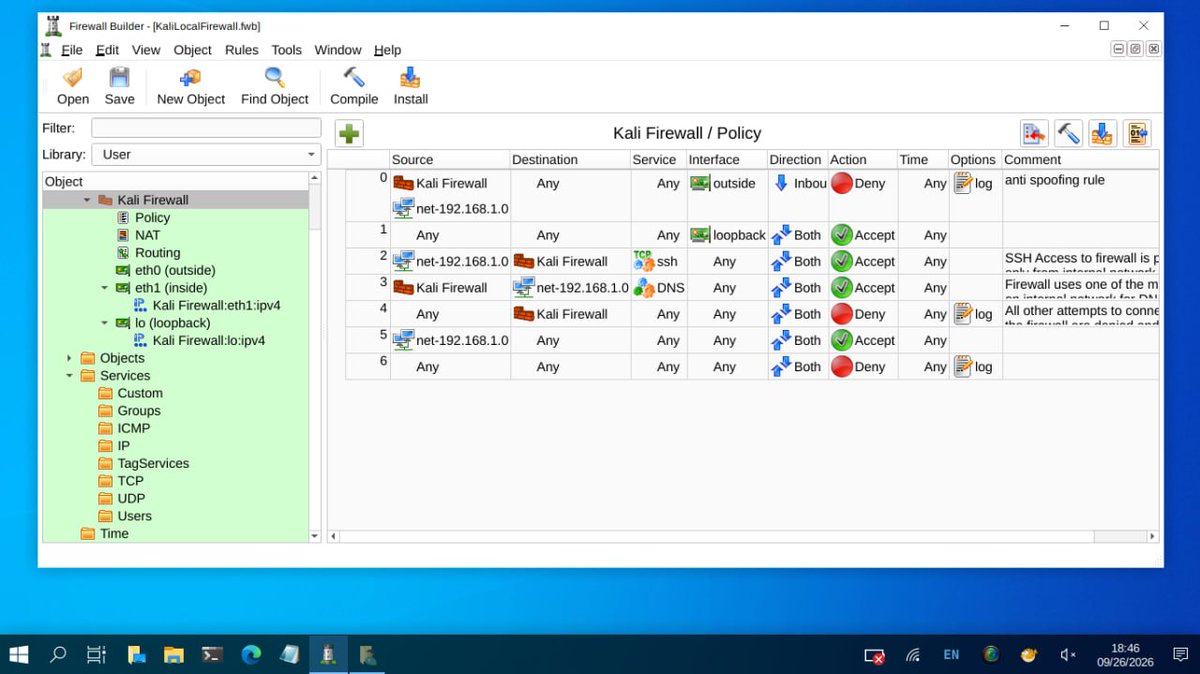This screenshot has width=1200, height=674.
Task: Click the Both direction icon in rule 6
Action: click(781, 366)
